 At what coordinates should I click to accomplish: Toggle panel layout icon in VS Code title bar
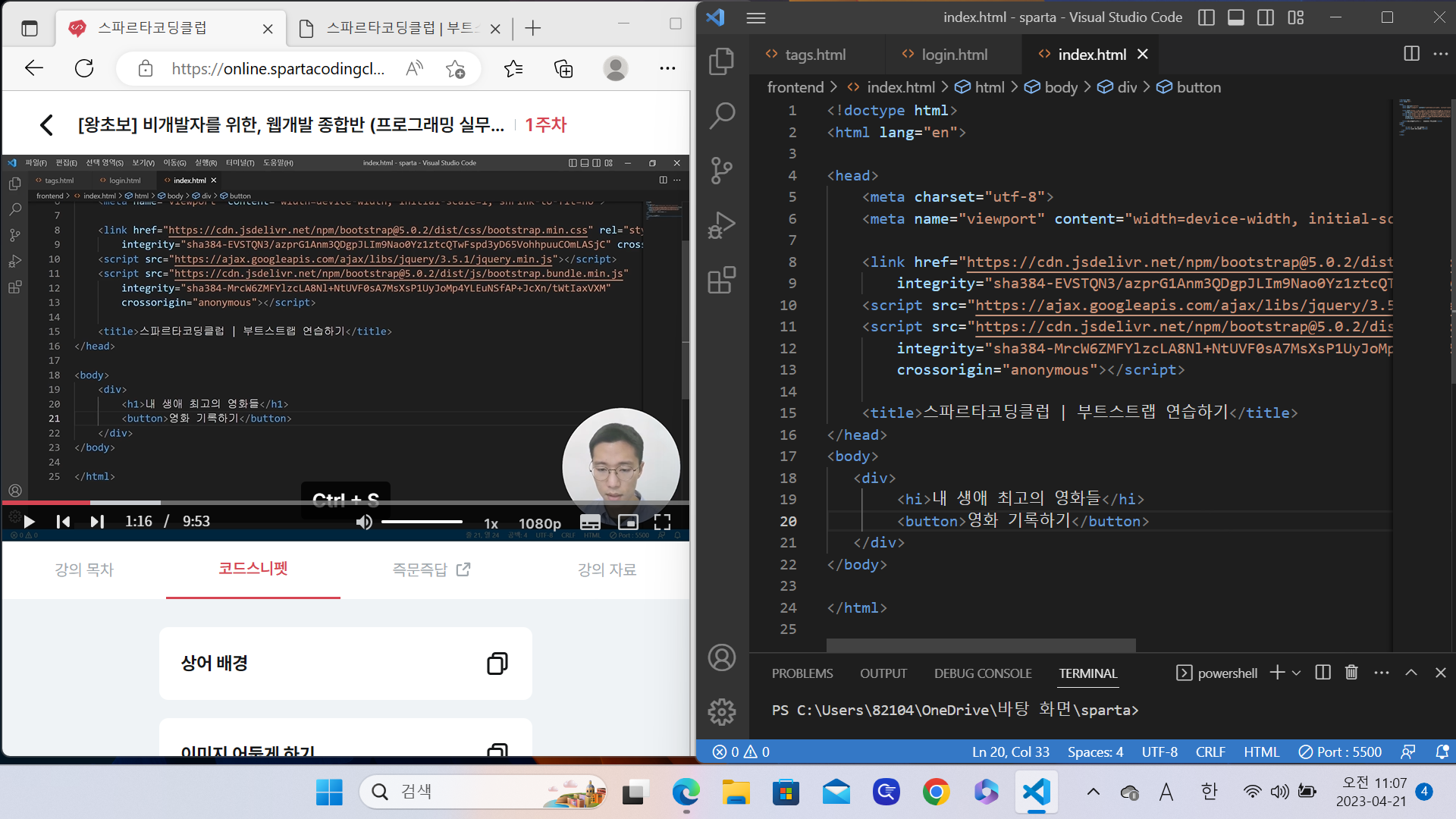click(x=1236, y=17)
